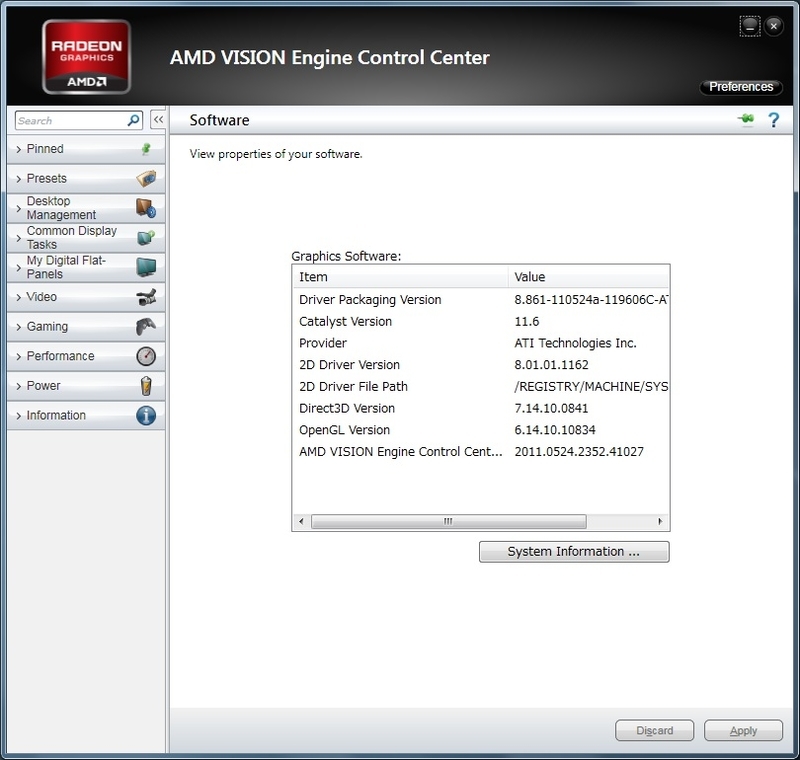
Task: Click the Performance gauge icon
Action: (x=146, y=356)
